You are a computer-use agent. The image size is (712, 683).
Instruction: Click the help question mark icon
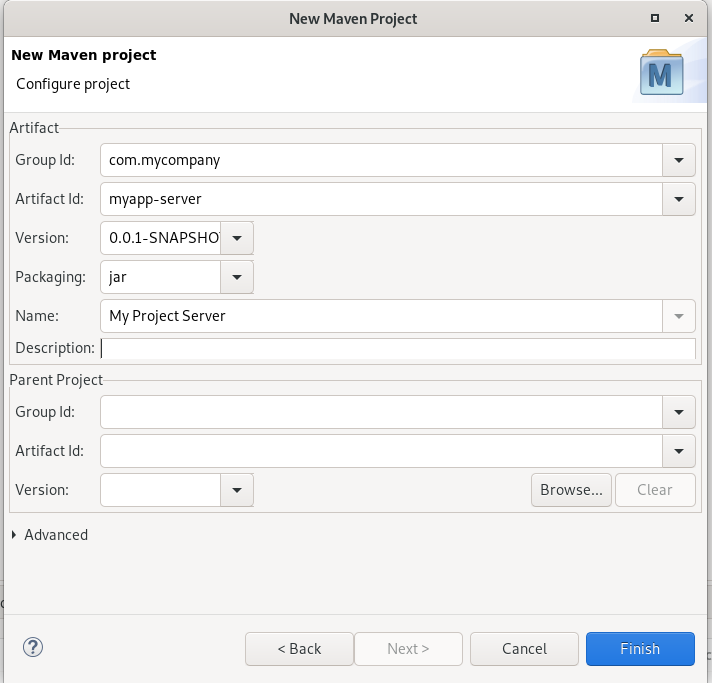[33, 647]
